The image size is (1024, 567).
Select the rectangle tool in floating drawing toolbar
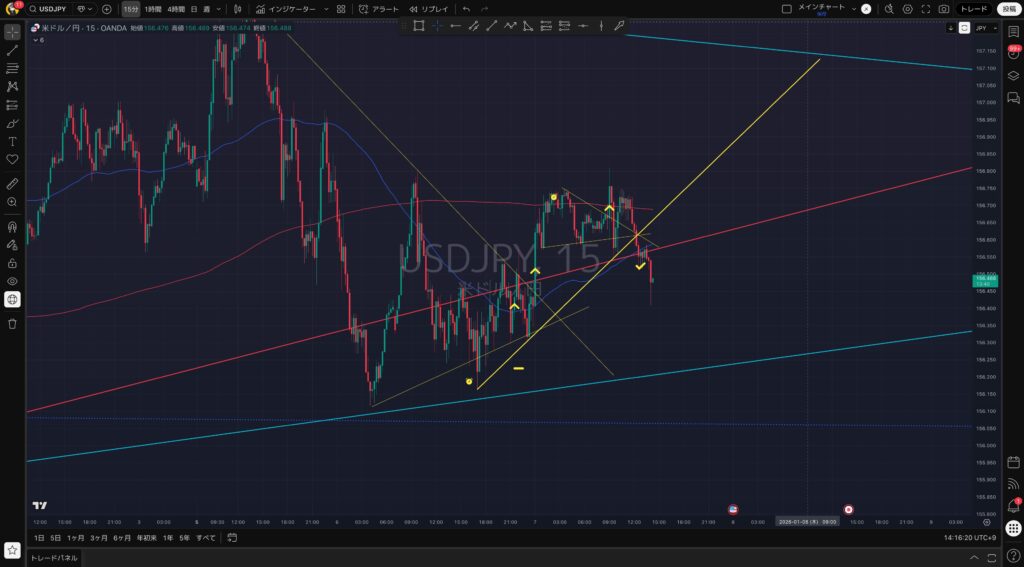tap(419, 26)
